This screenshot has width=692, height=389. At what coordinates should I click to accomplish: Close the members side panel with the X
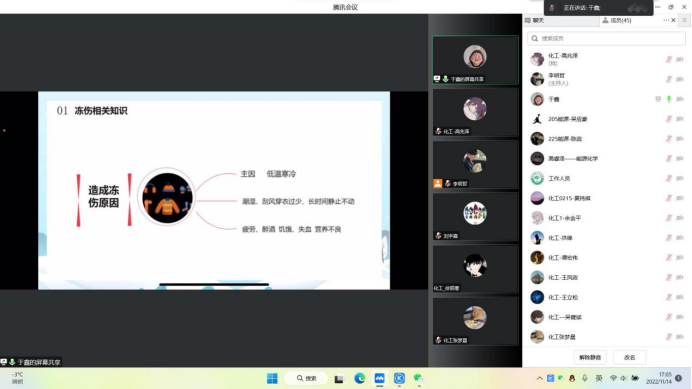click(673, 20)
